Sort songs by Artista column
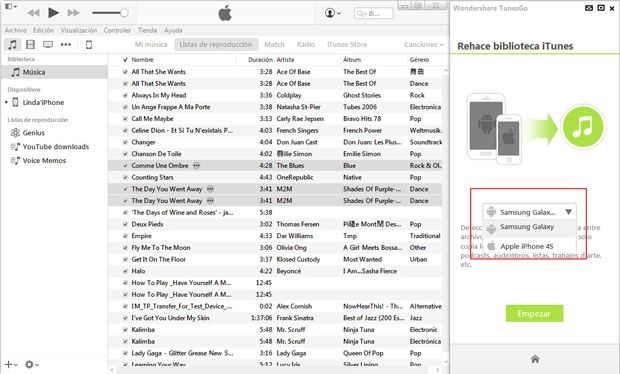620x374 pixels. [x=285, y=60]
